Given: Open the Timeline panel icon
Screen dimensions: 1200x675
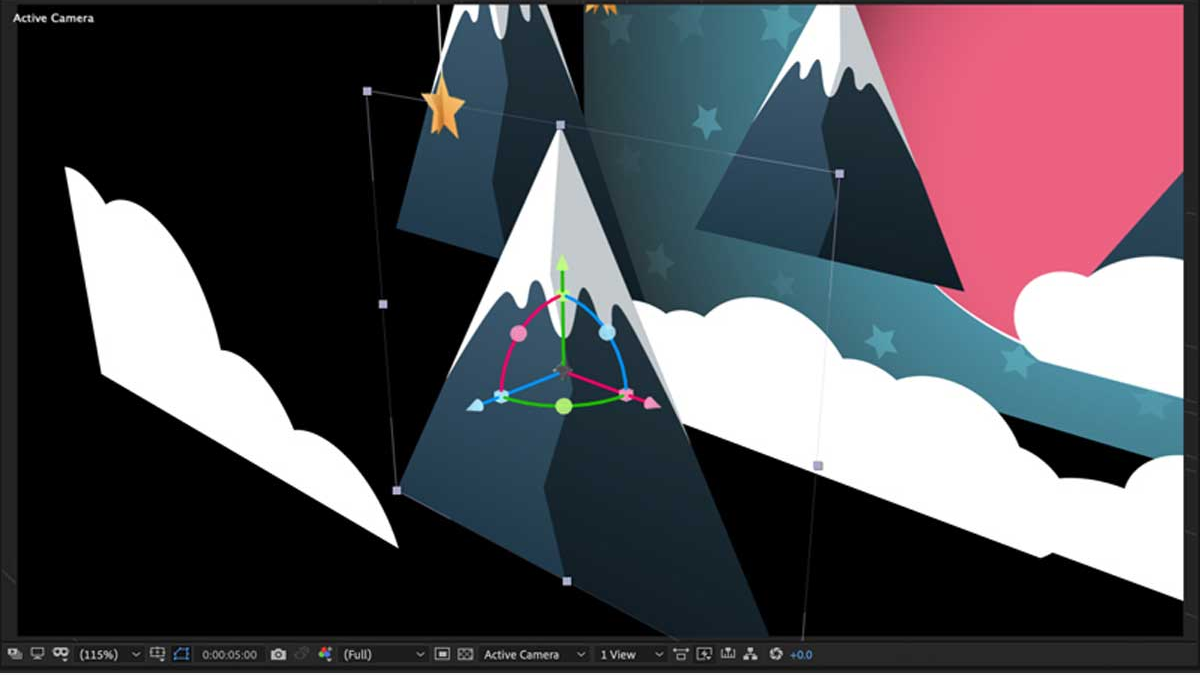Looking at the screenshot, I should 727,654.
